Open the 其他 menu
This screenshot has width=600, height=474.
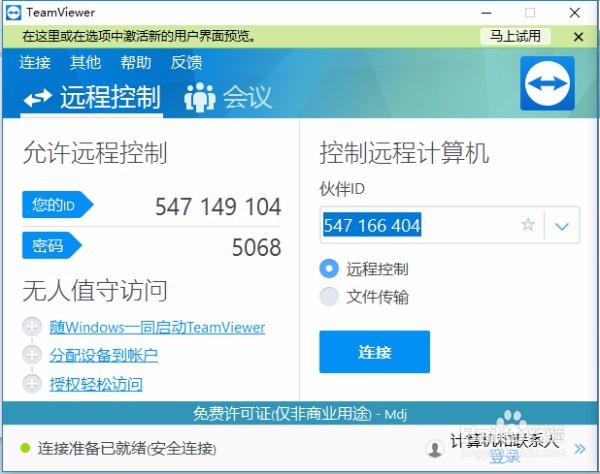[x=85, y=62]
